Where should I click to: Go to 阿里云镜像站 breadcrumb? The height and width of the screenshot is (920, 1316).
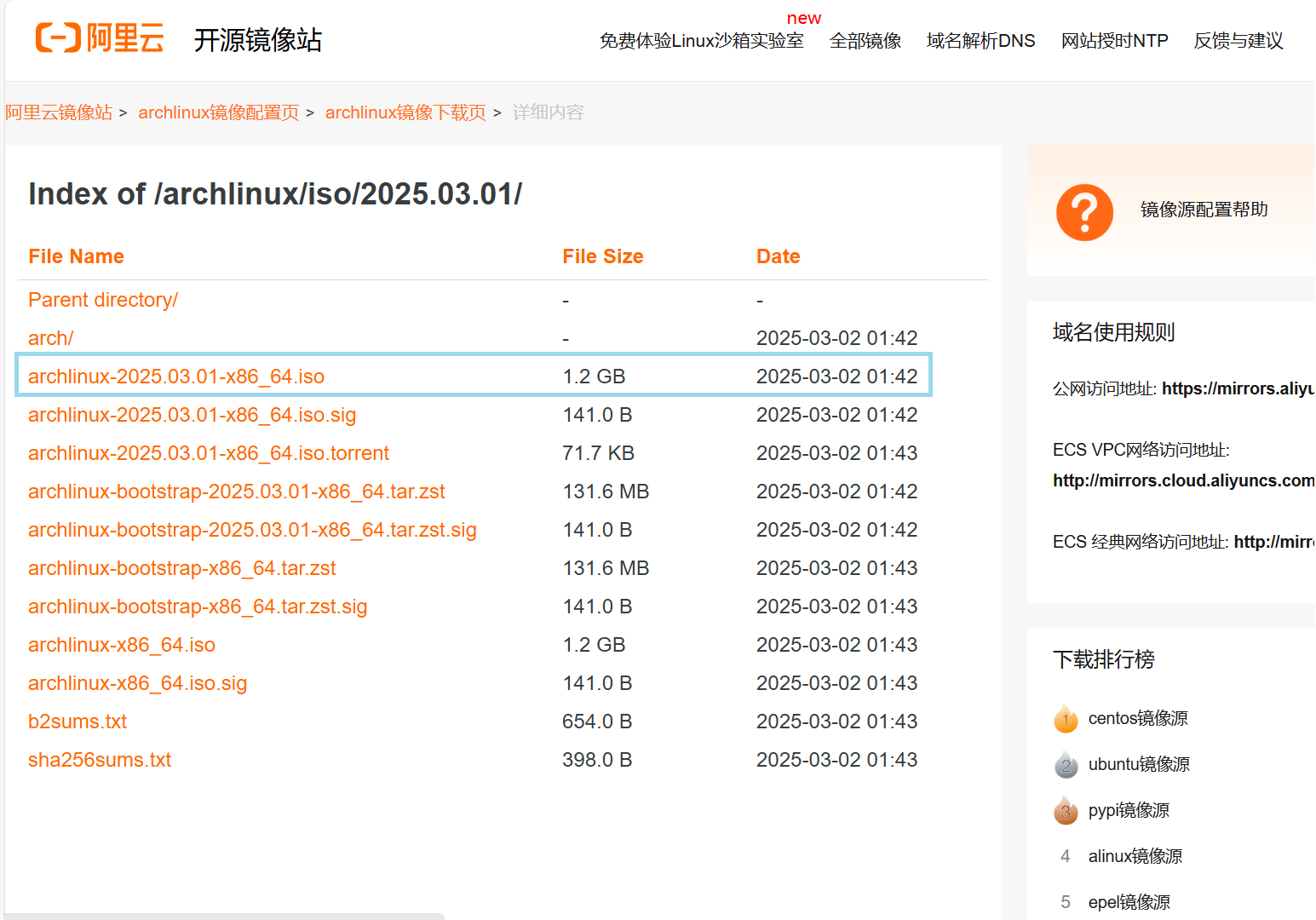tap(59, 112)
